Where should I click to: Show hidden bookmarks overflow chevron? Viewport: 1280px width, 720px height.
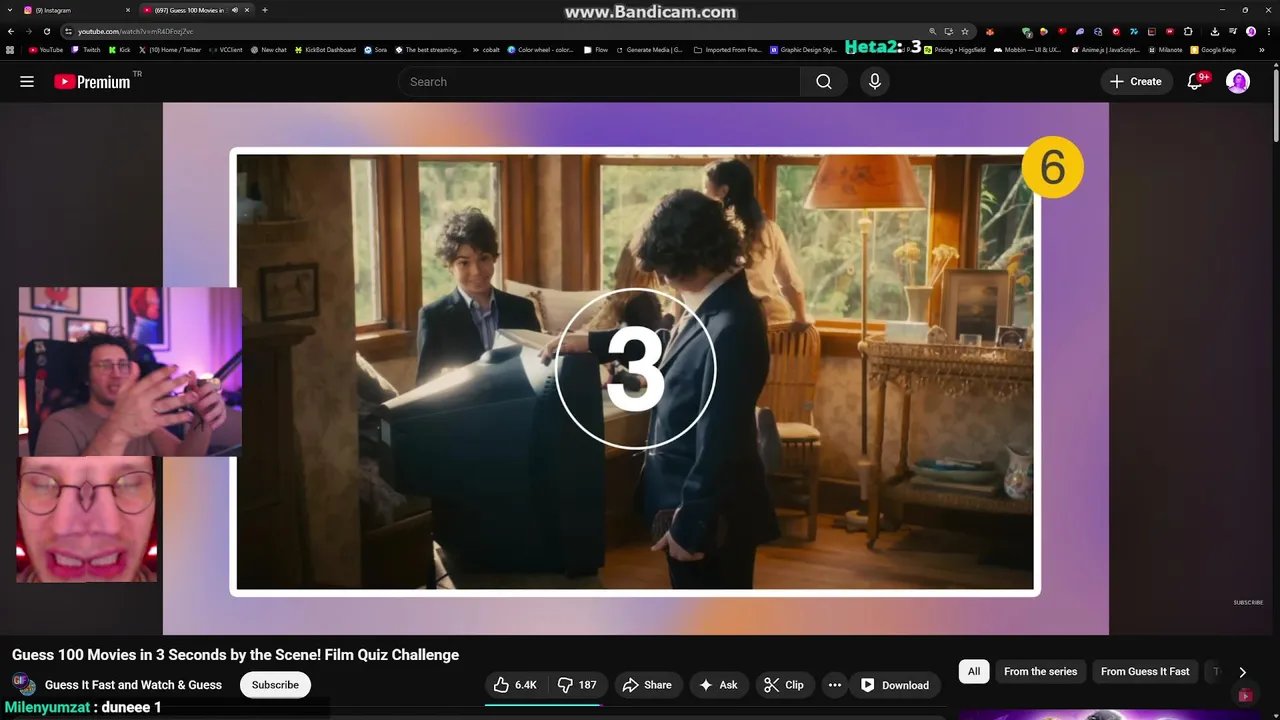click(x=1262, y=49)
